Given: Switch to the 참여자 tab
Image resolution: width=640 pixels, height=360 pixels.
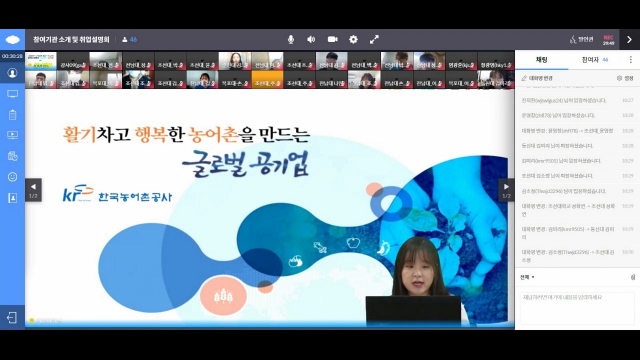Looking at the screenshot, I should click(594, 60).
